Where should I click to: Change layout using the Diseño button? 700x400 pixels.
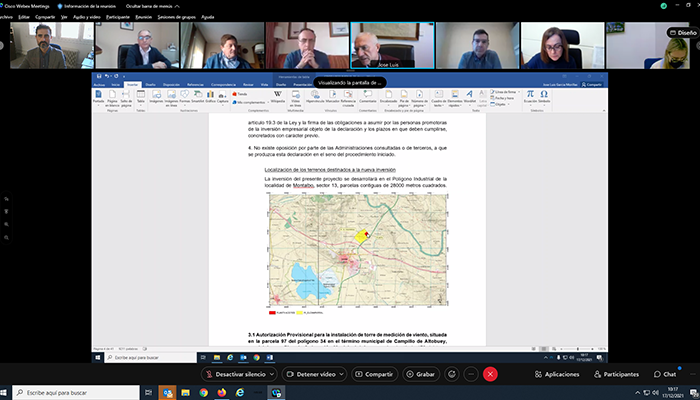pos(680,32)
